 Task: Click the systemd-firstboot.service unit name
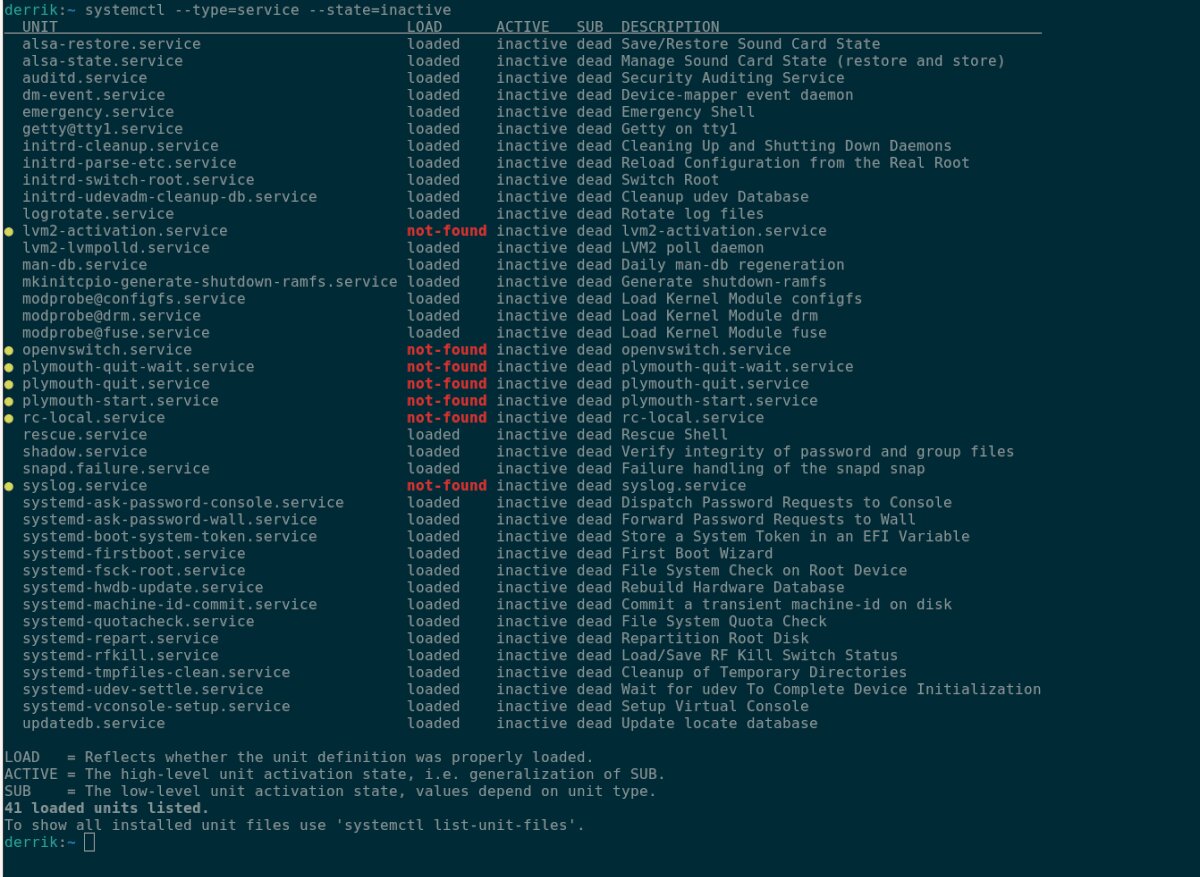(x=133, y=553)
